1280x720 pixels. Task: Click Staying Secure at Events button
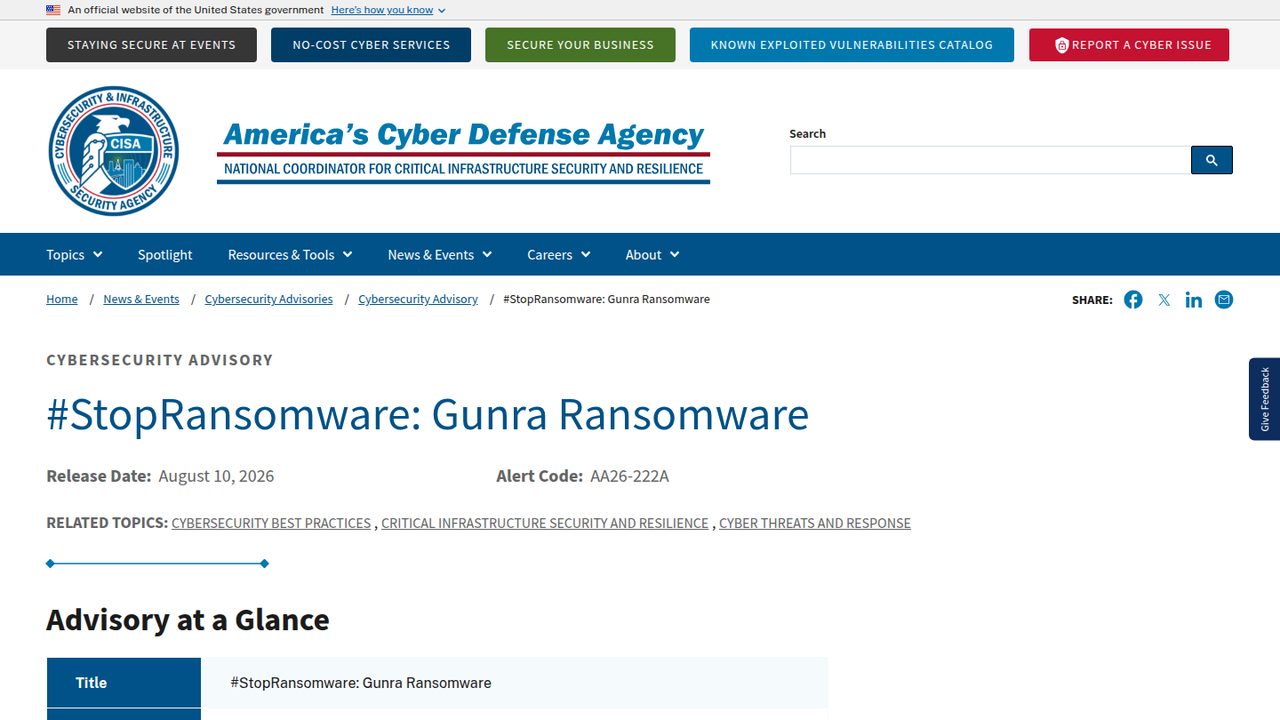tap(151, 45)
